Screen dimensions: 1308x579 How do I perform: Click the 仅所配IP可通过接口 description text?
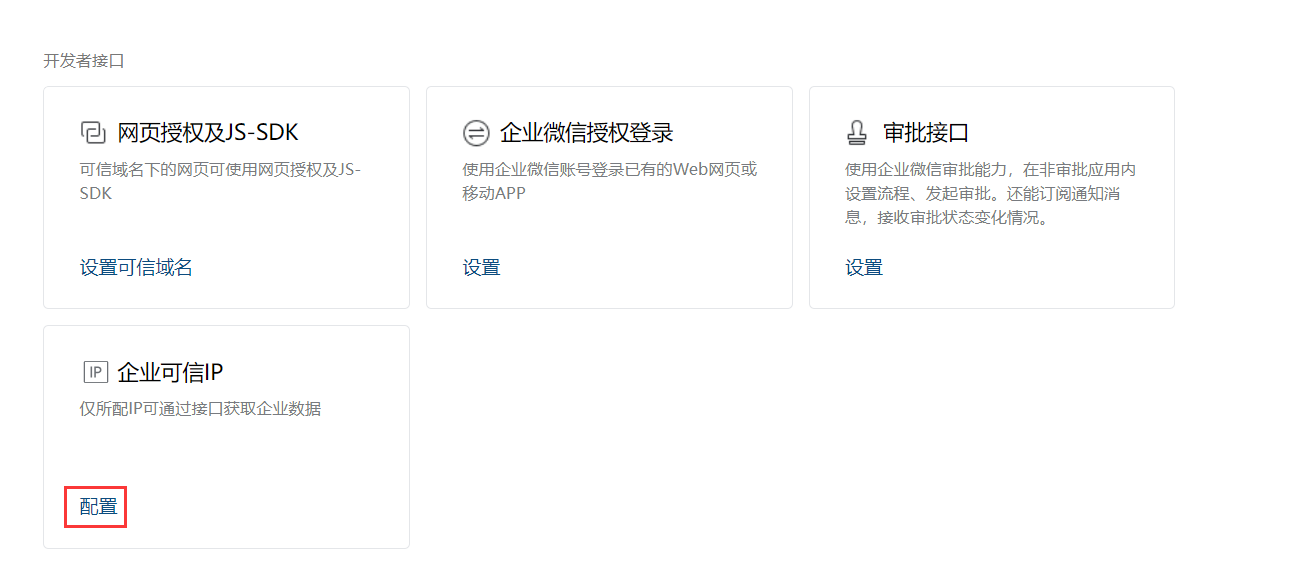pos(200,409)
